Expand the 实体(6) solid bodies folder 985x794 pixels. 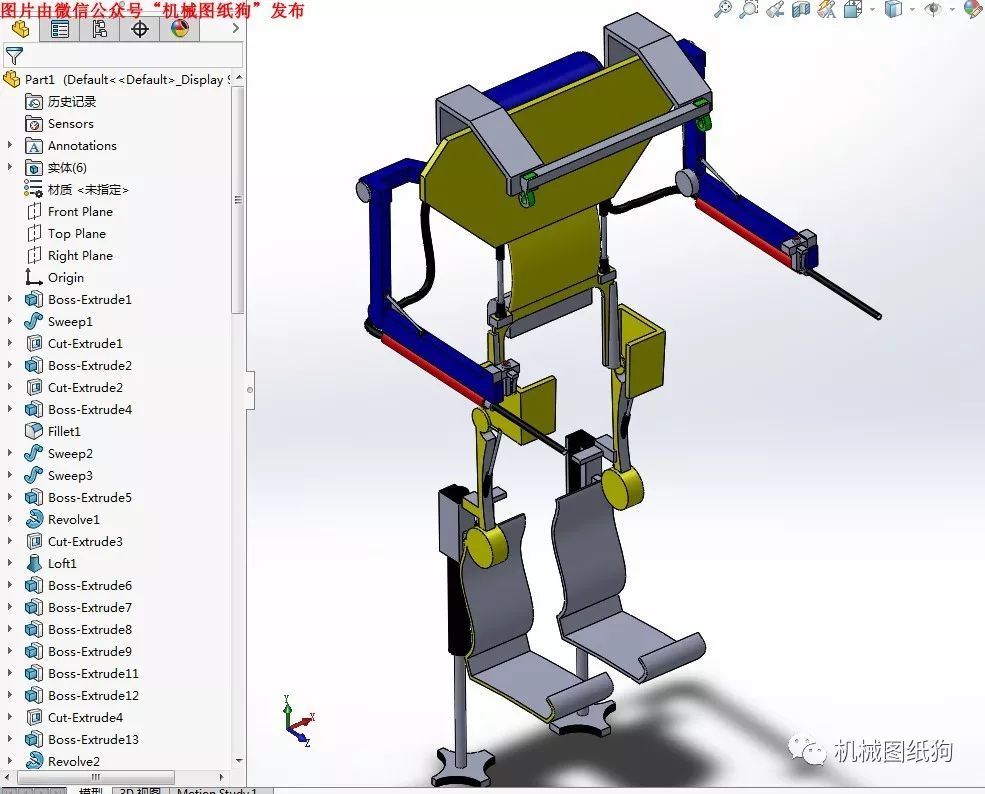click(9, 167)
